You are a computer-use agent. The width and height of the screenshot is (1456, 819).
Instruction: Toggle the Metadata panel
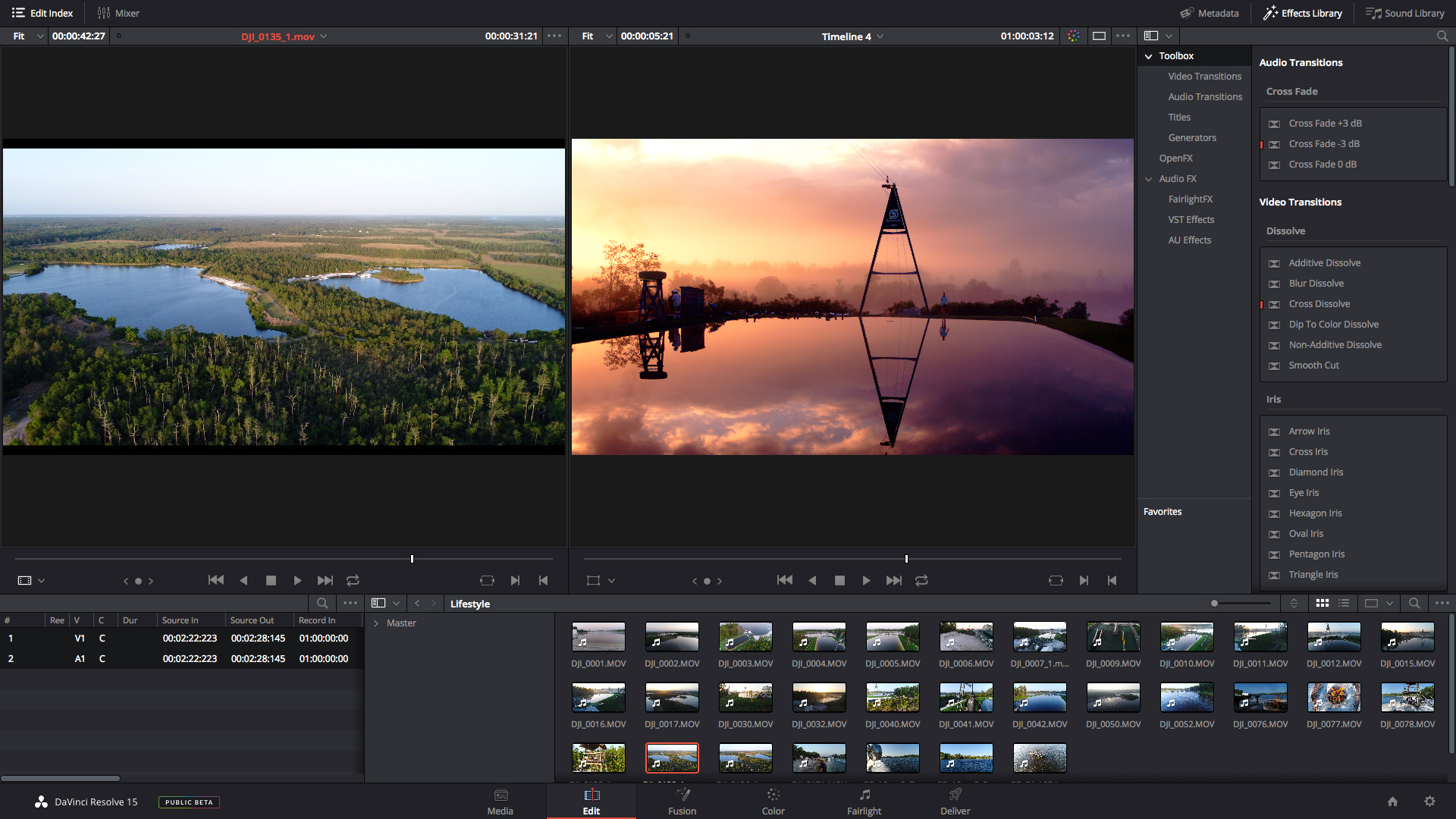point(1209,13)
